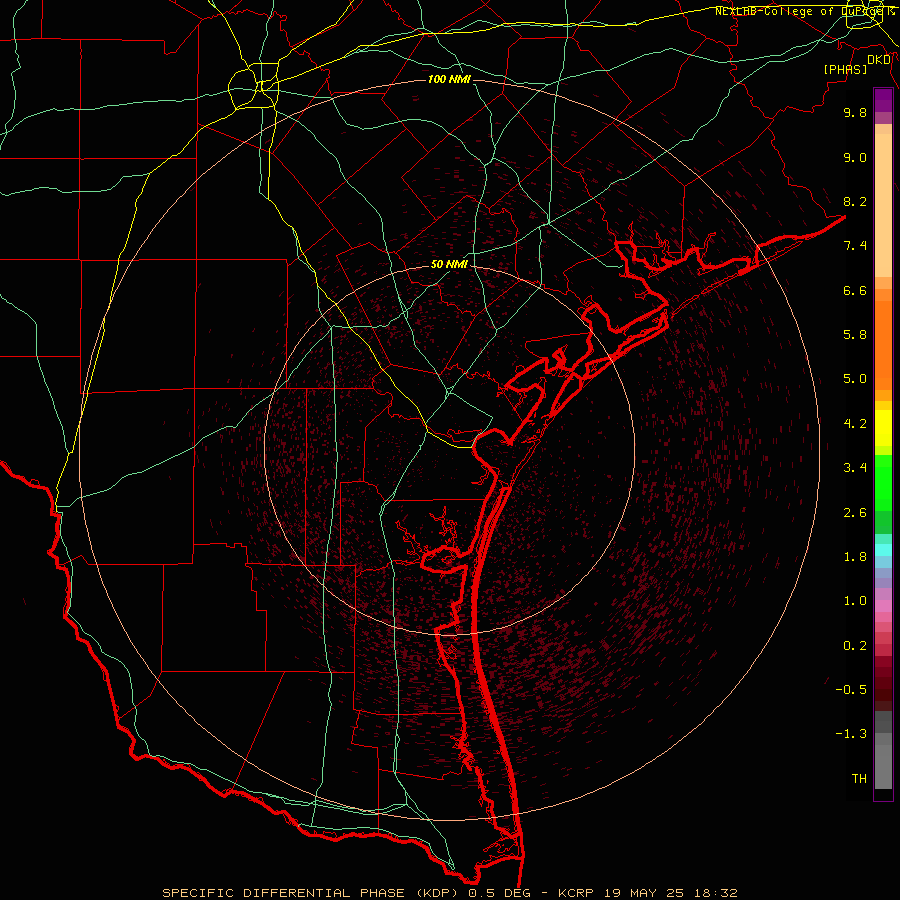900x900 pixels.
Task: Select the 9.8 value on color scale
Action: click(855, 112)
